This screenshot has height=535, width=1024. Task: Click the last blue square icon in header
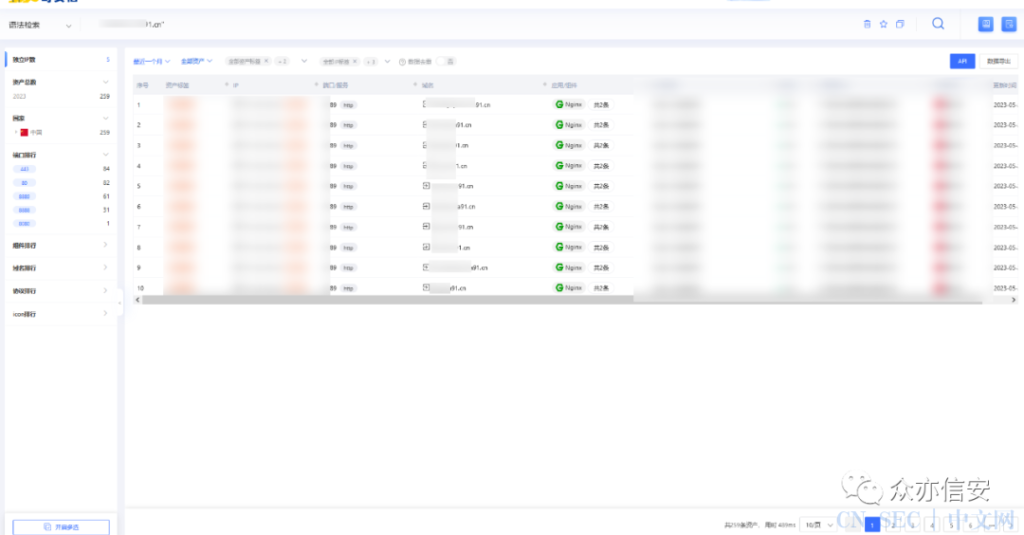pos(1009,24)
